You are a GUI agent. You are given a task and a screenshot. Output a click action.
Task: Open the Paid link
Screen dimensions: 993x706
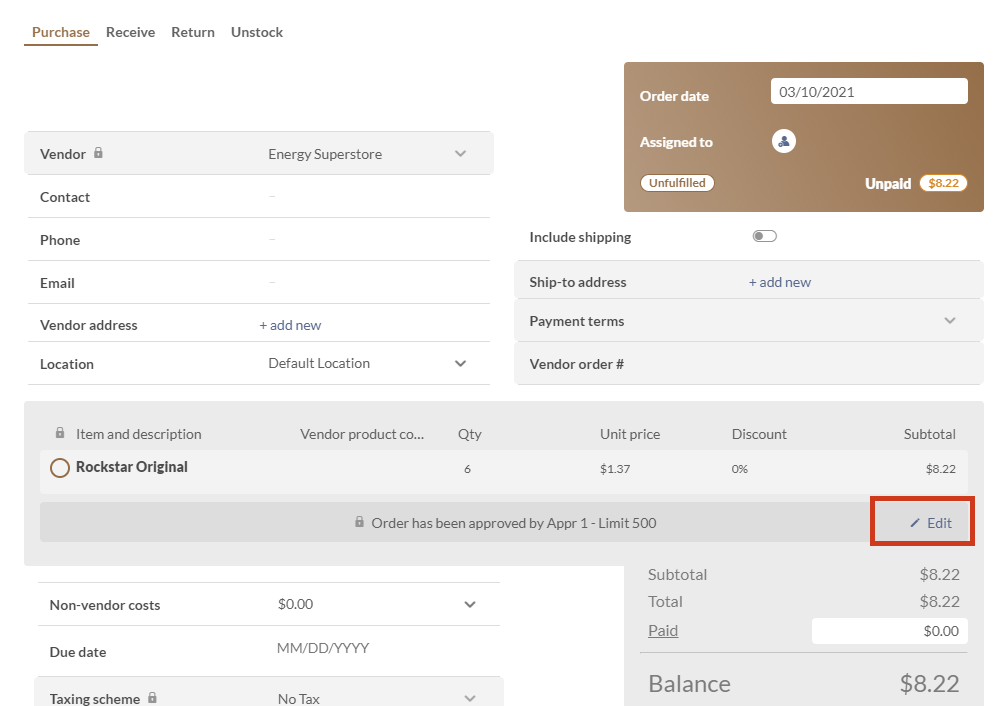[663, 631]
